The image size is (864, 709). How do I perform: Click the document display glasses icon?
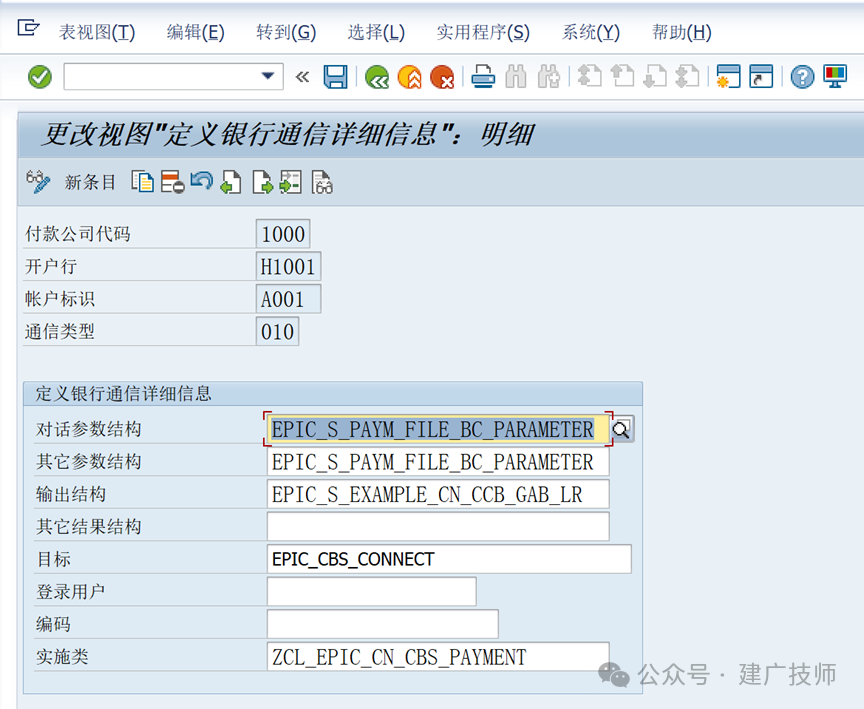(322, 182)
